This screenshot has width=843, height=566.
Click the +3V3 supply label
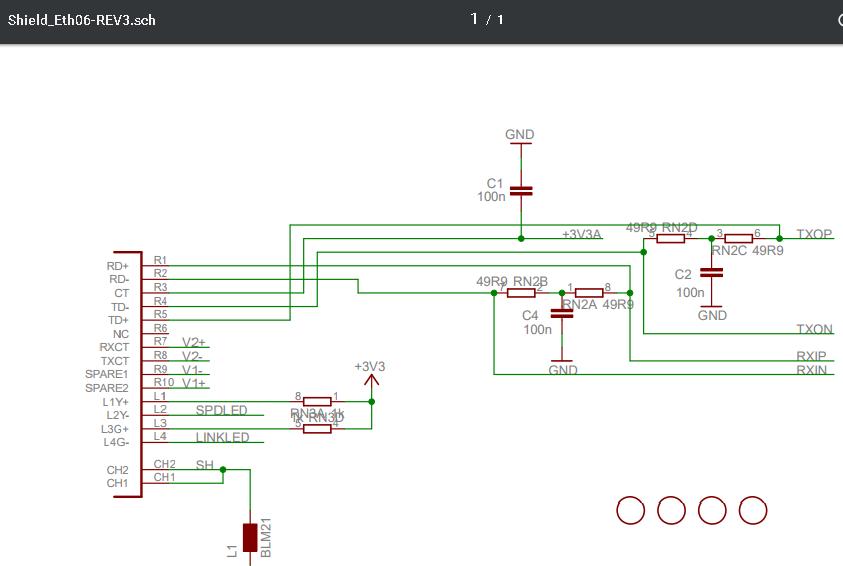click(370, 367)
